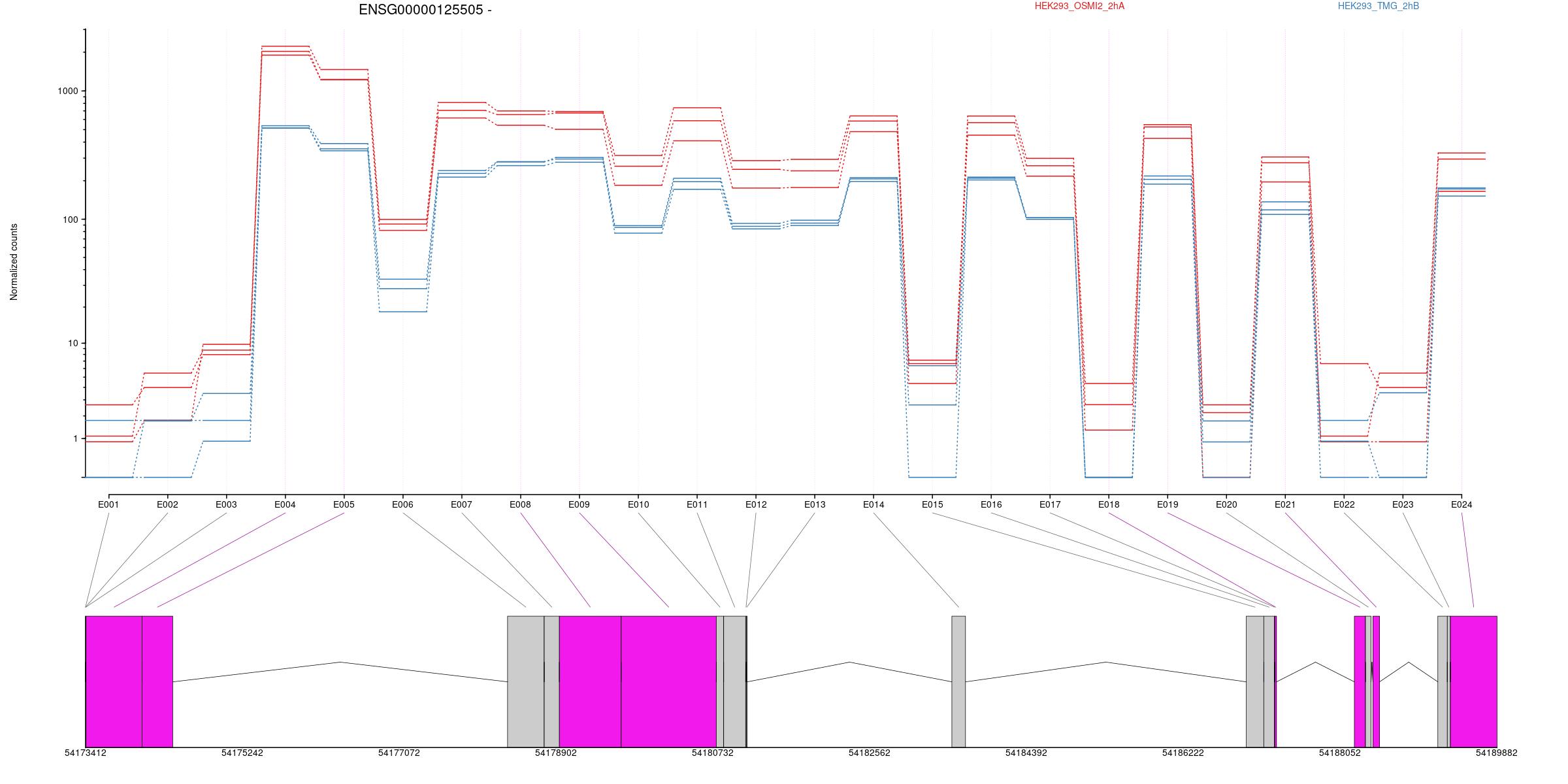Click exon label E011
The height and width of the screenshot is (784, 1568).
click(x=697, y=504)
